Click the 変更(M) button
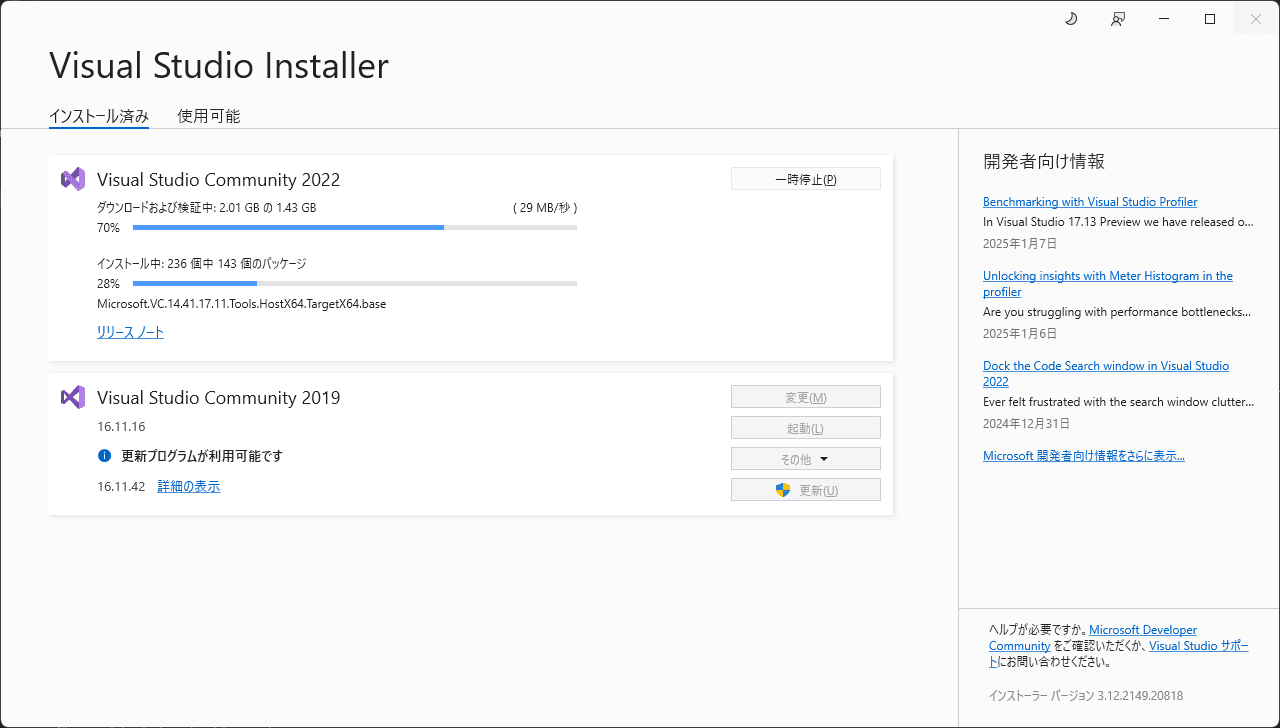Screen dimensions: 1280x728 tap(805, 396)
